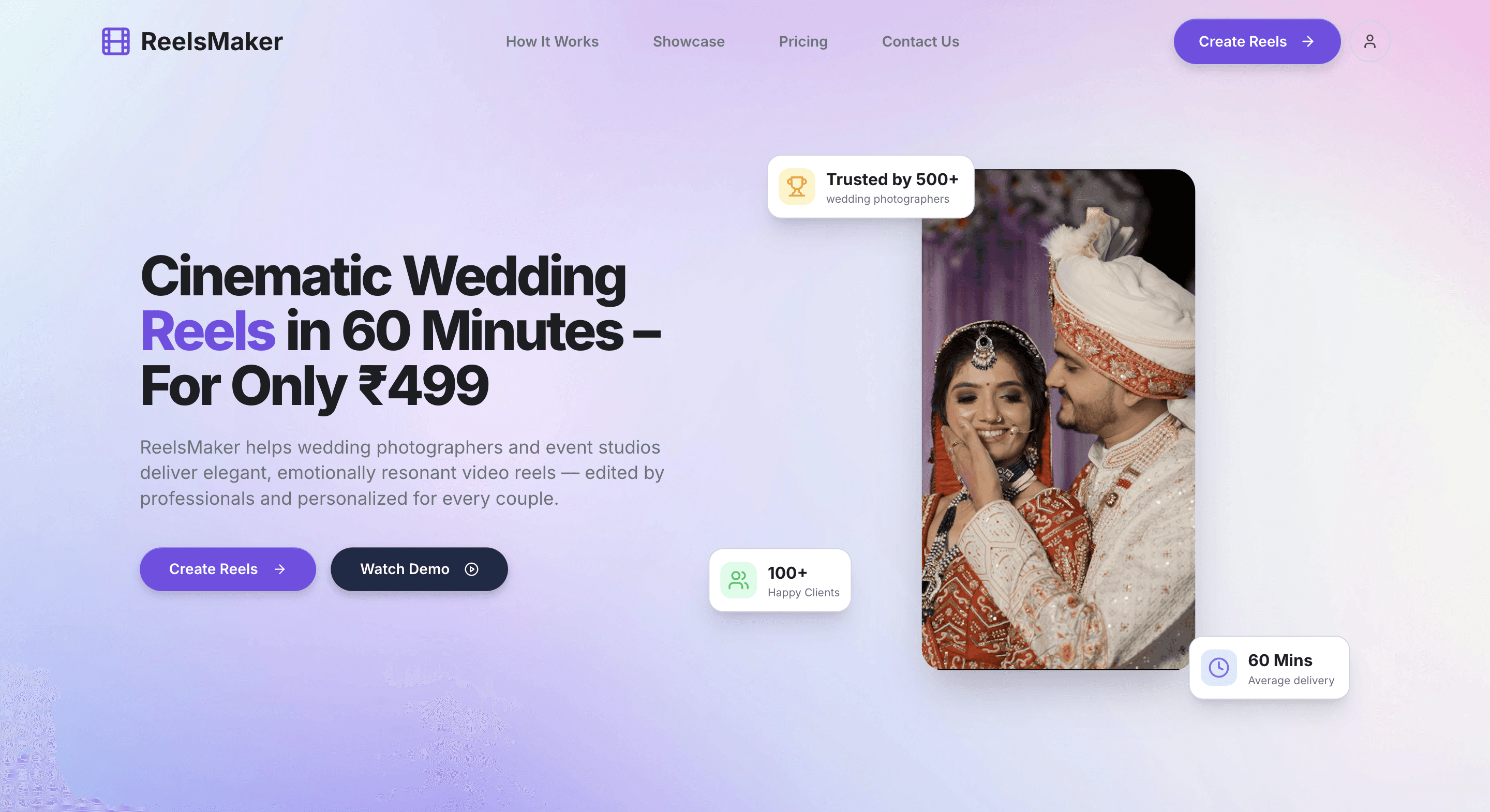Open the Pricing nav link
This screenshot has width=1490, height=812.
803,42
